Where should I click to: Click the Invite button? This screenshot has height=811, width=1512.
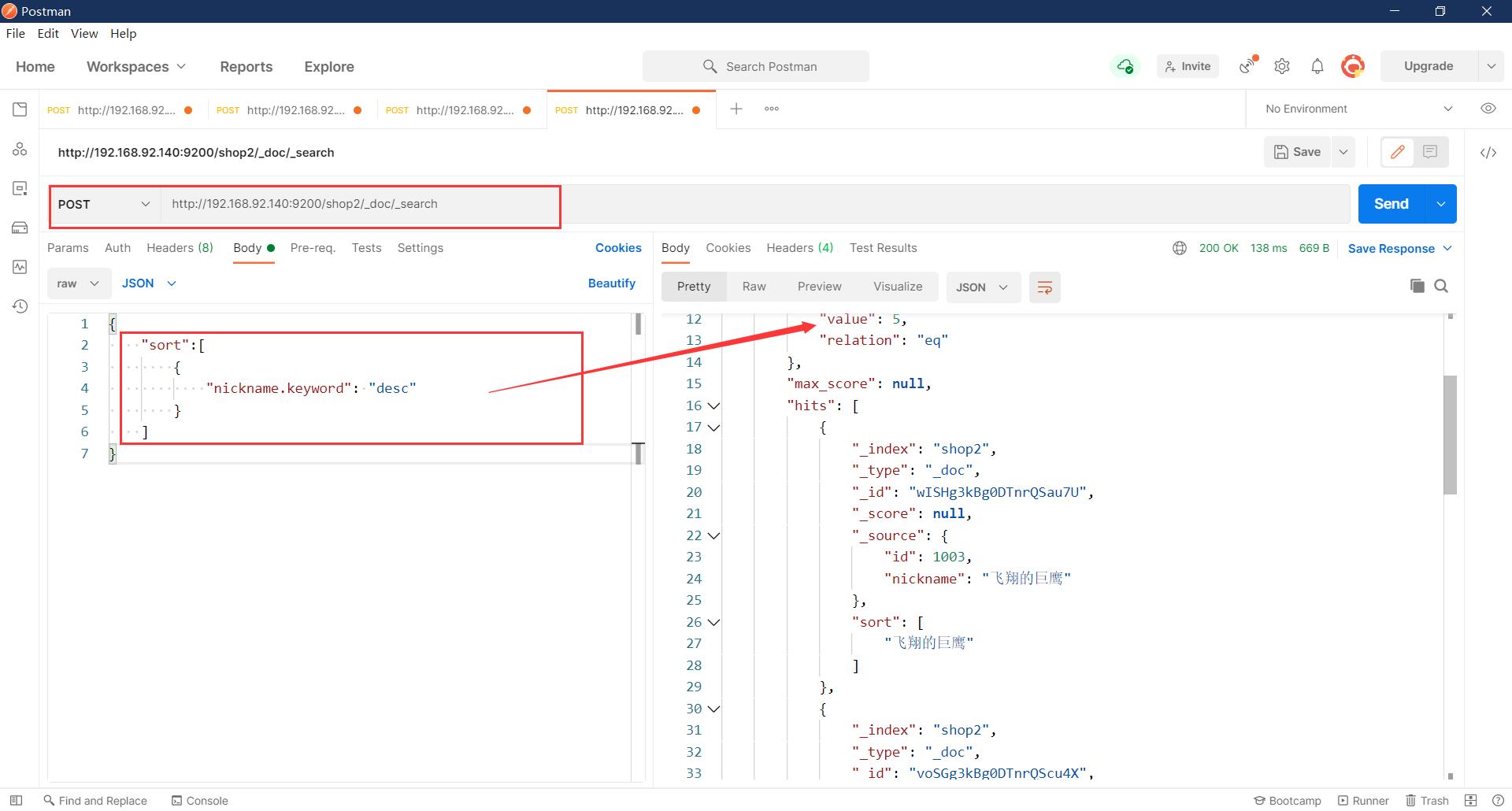[1188, 66]
